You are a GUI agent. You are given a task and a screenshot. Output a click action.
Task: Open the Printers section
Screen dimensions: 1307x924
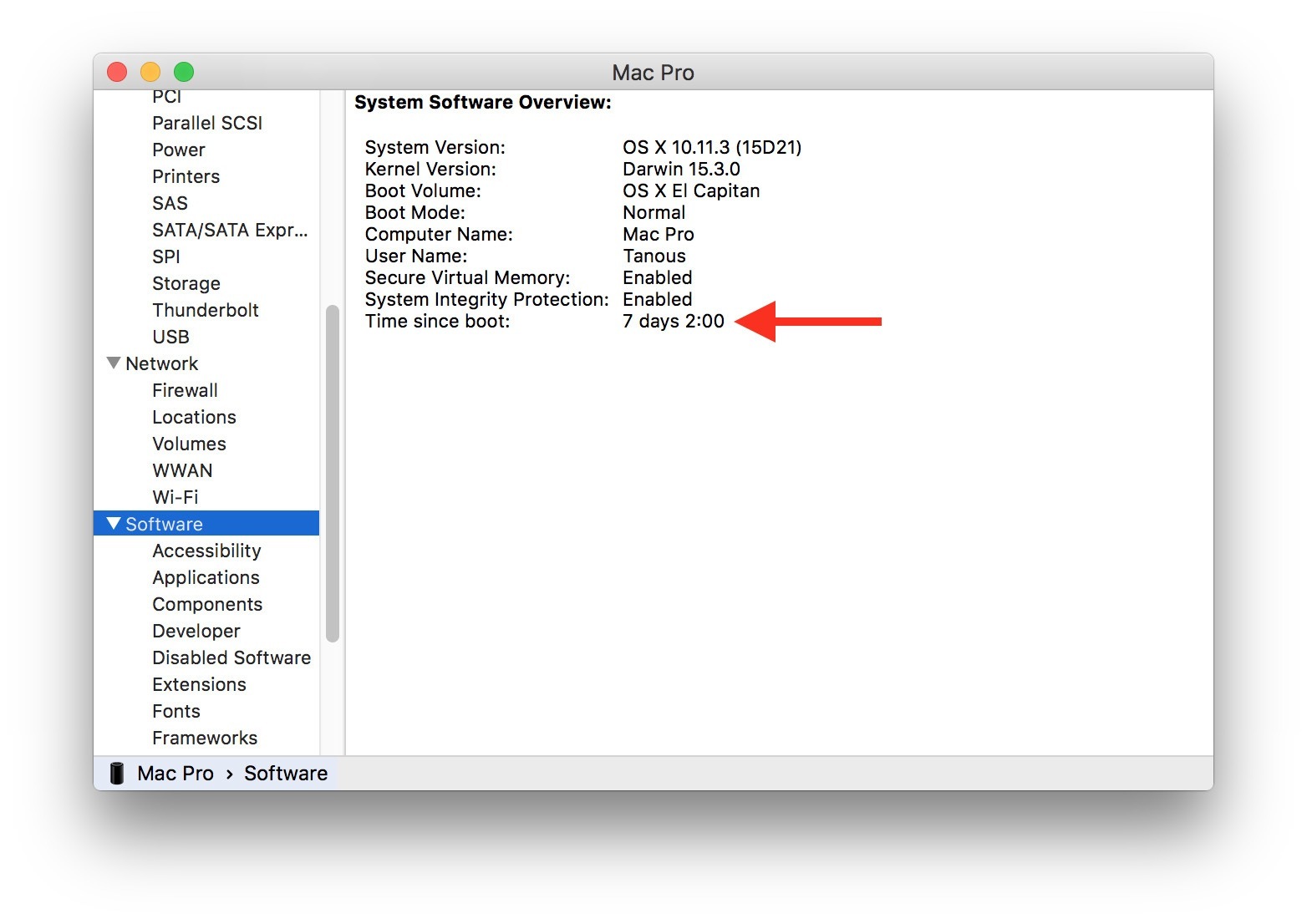point(186,176)
